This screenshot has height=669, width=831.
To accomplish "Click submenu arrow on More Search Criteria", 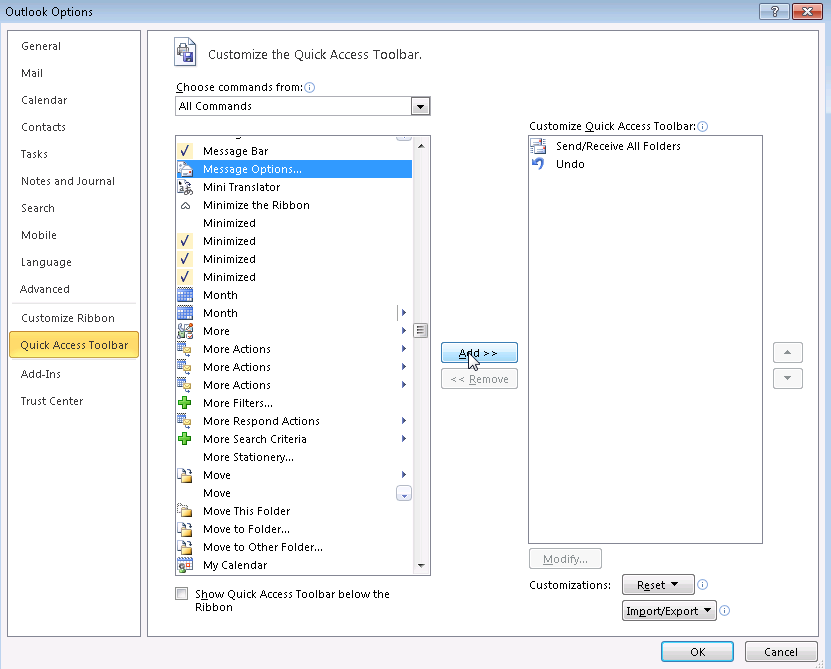I will [404, 439].
